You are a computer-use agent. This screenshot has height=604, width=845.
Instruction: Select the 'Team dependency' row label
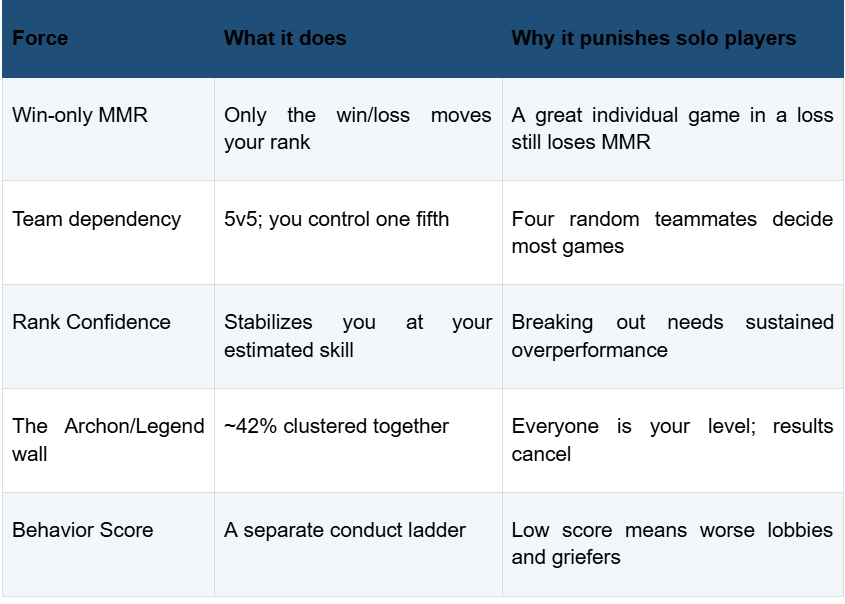[x=96, y=220]
